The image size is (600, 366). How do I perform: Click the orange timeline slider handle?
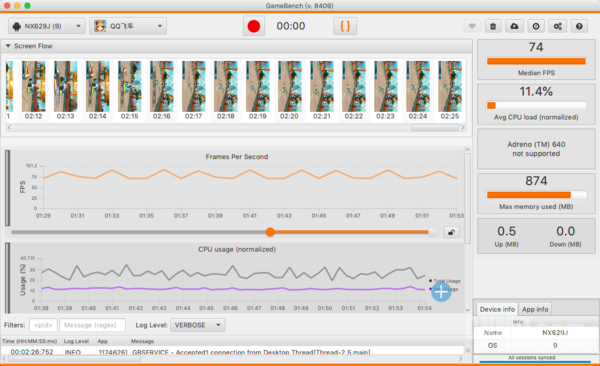tap(270, 232)
